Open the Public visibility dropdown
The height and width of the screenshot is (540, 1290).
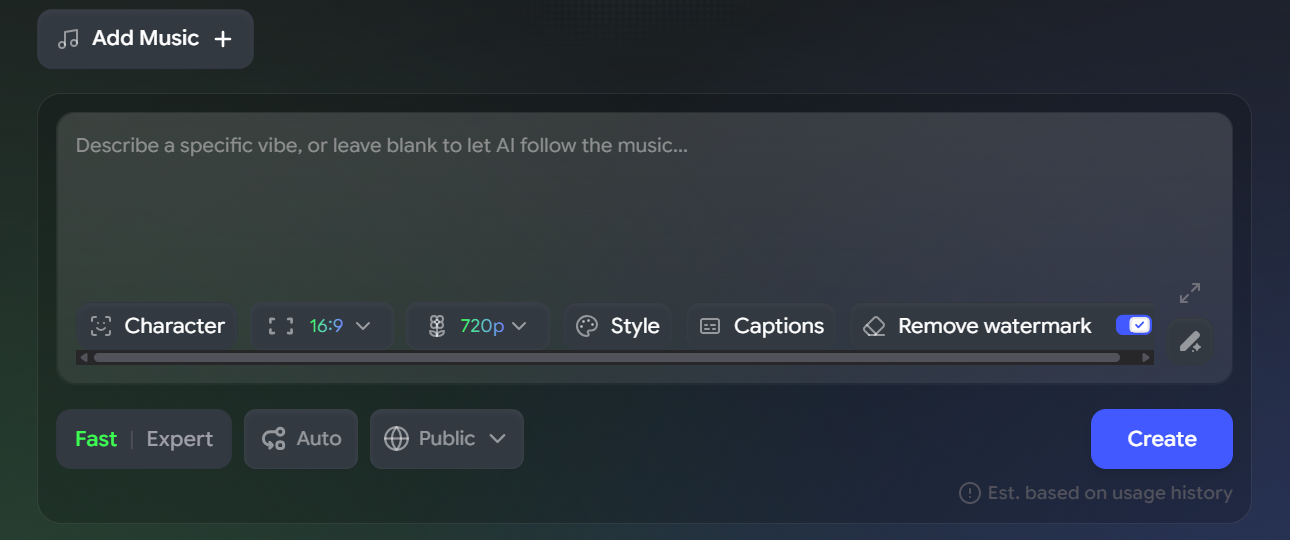pyautogui.click(x=447, y=439)
